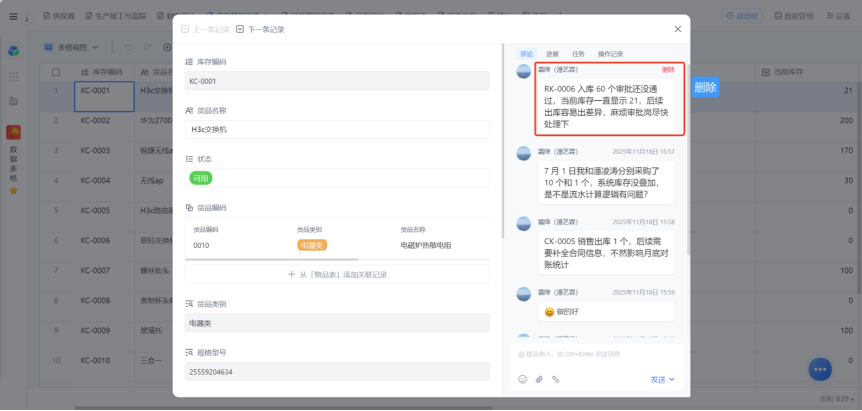Viewport: 862px width, 411px height.
Task: Expand the send options arrow beside 发送
Action: [672, 379]
